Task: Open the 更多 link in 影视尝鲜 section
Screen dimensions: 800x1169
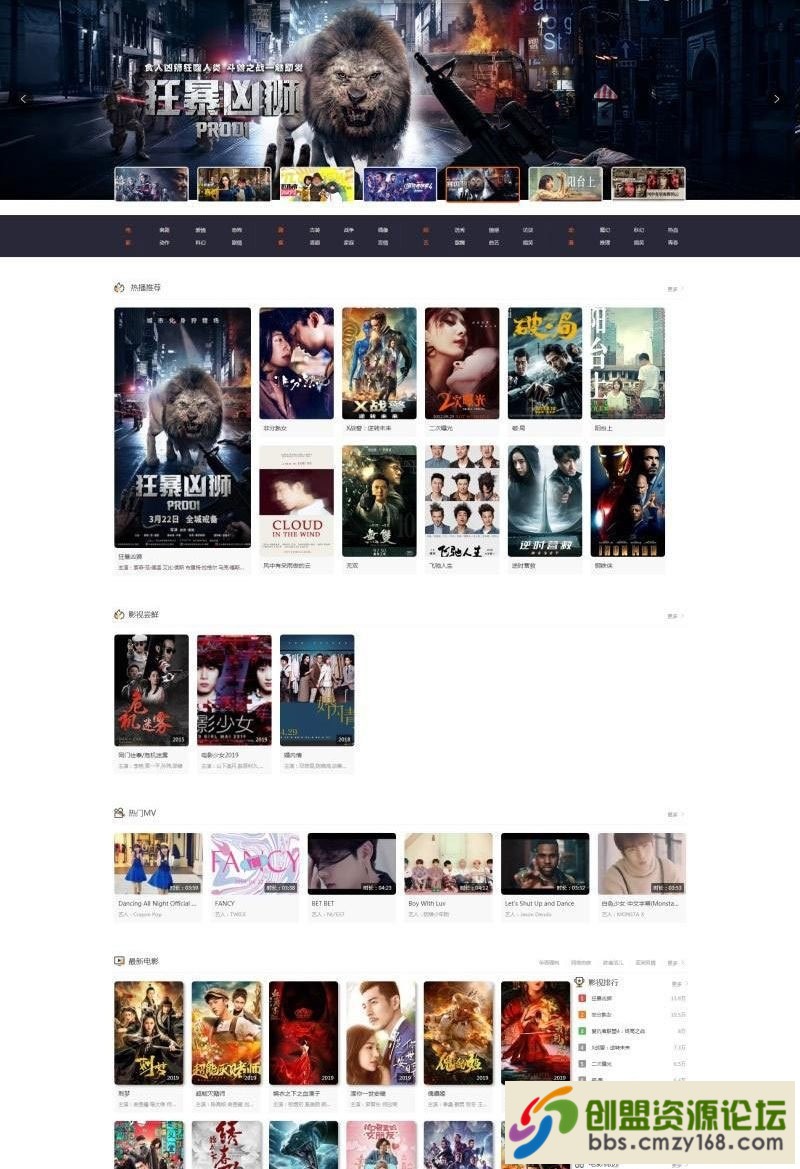Action: click(674, 616)
